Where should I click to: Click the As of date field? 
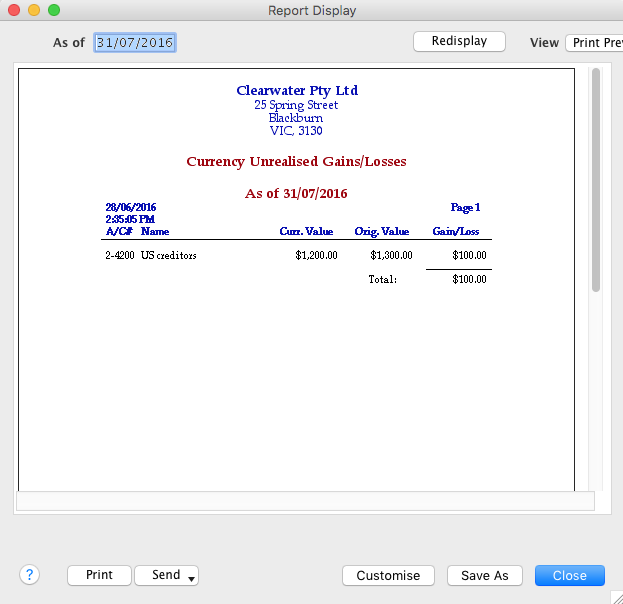tap(135, 43)
